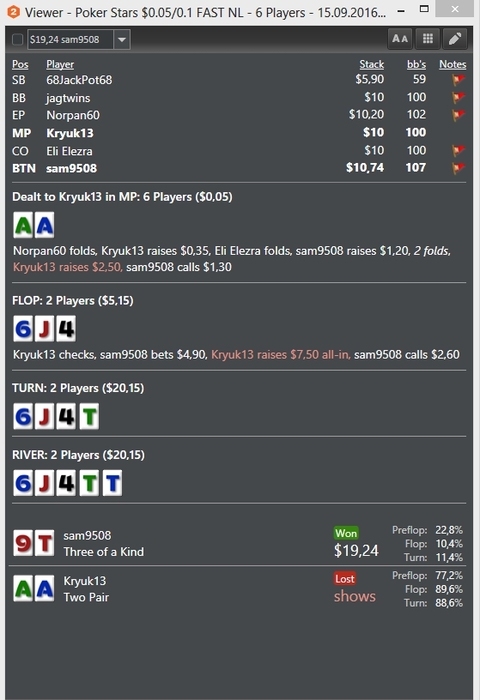This screenshot has width=480, height=700.
Task: Open the note flag for sam9508
Action: [x=458, y=168]
